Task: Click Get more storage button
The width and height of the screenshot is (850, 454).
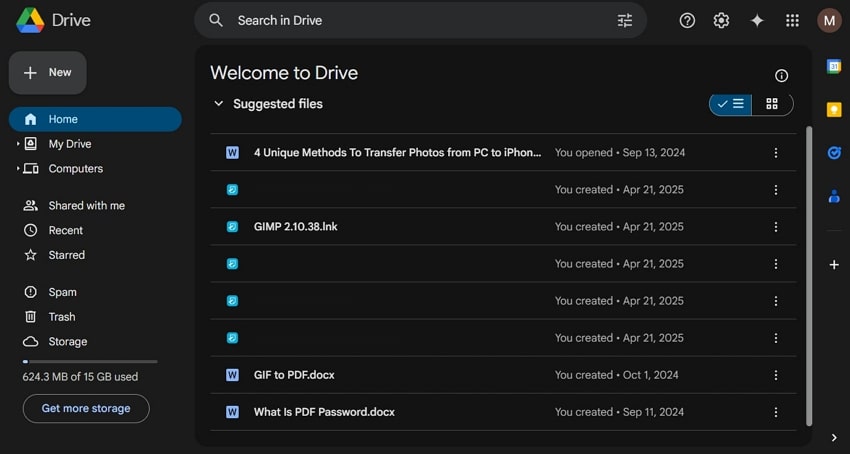Action: coord(86,408)
